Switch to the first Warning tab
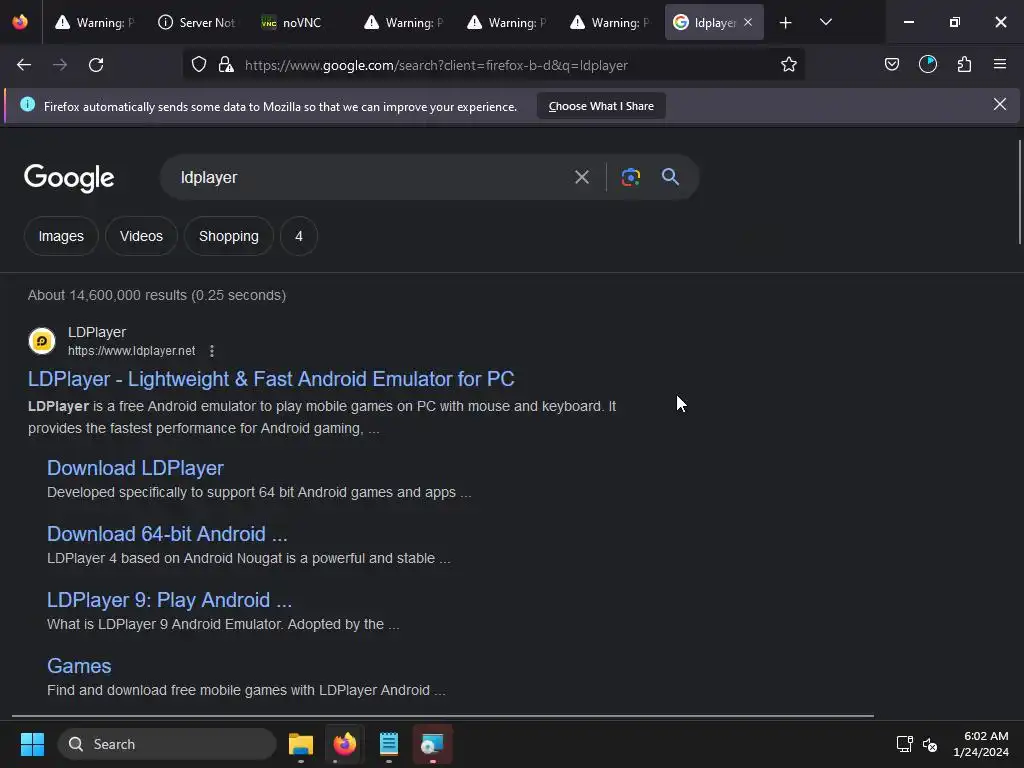 pyautogui.click(x=95, y=23)
